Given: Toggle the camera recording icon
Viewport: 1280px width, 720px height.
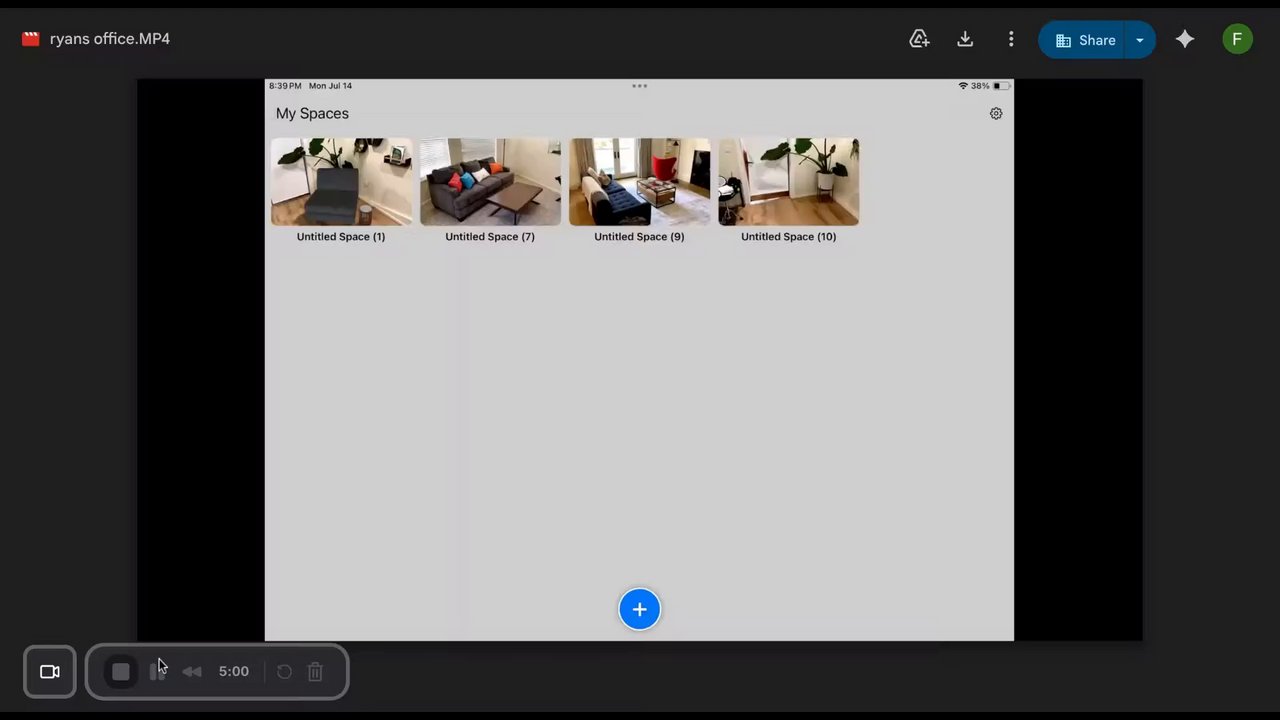Looking at the screenshot, I should (x=50, y=672).
